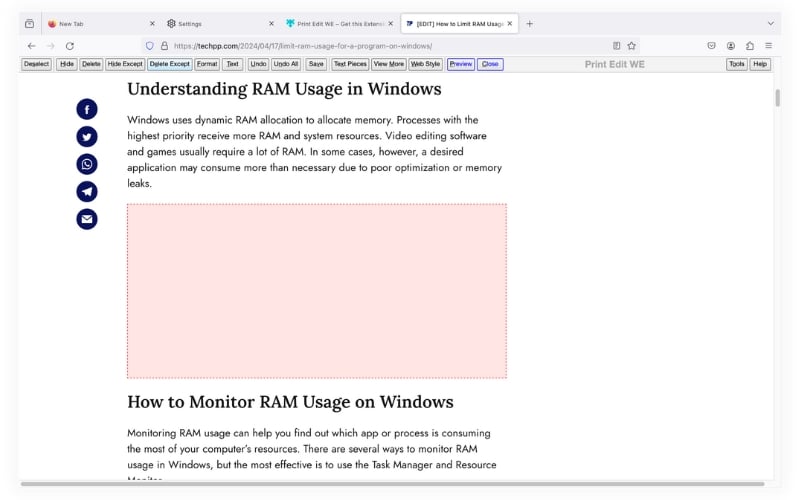The width and height of the screenshot is (800, 500).
Task: Close Print Edit WE toolbar
Action: point(490,64)
